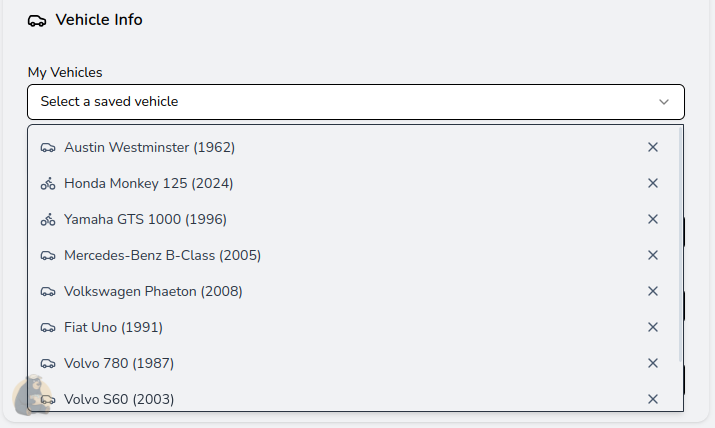This screenshot has height=428, width=715.
Task: Delete the Honda Monkey 125 saved vehicle
Action: pos(653,183)
